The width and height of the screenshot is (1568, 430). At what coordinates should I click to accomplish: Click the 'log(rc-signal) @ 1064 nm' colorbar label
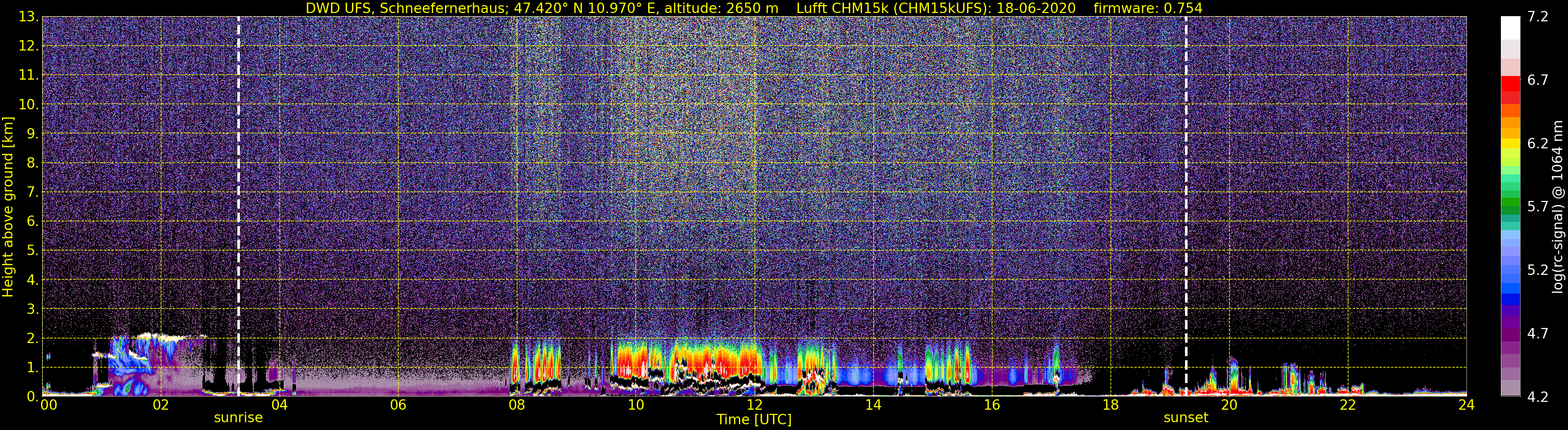(x=1557, y=207)
